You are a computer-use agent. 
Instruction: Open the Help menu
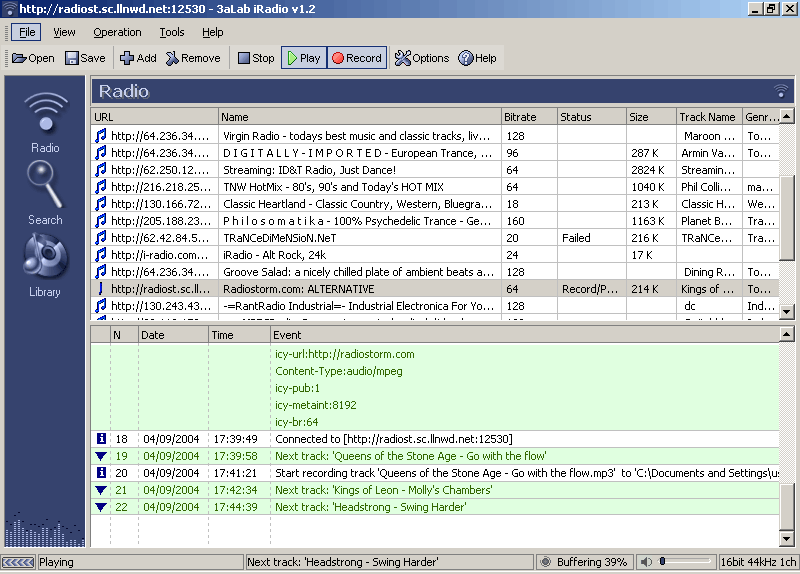click(212, 32)
